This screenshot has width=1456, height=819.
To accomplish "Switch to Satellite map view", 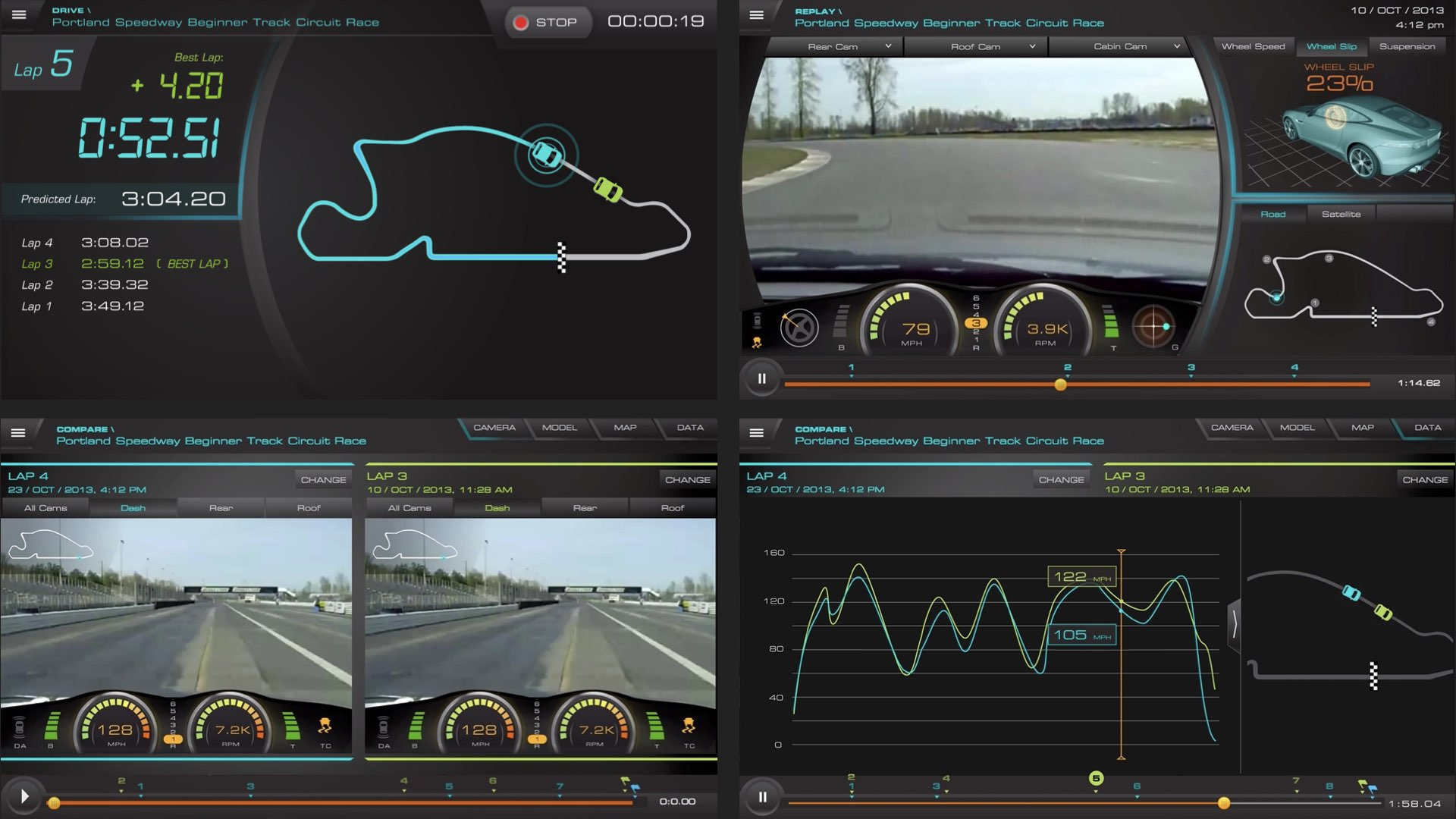I will pos(1341,215).
